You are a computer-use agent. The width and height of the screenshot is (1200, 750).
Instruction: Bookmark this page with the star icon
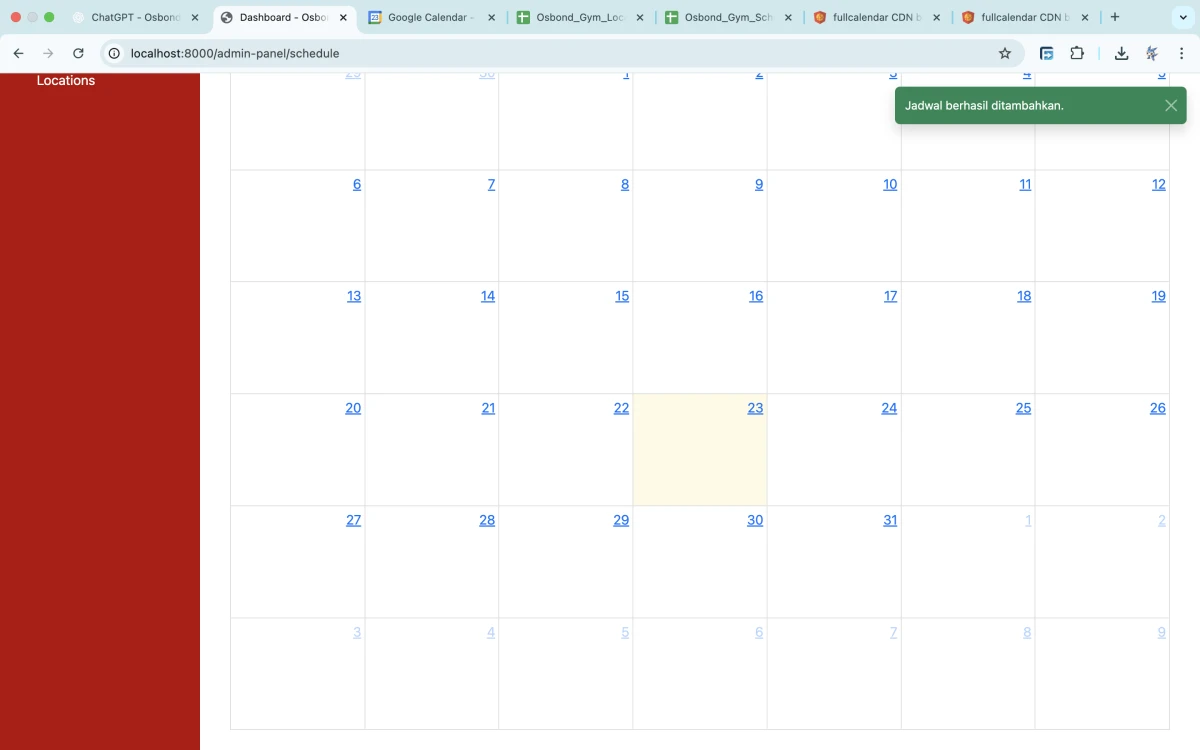click(x=1005, y=54)
